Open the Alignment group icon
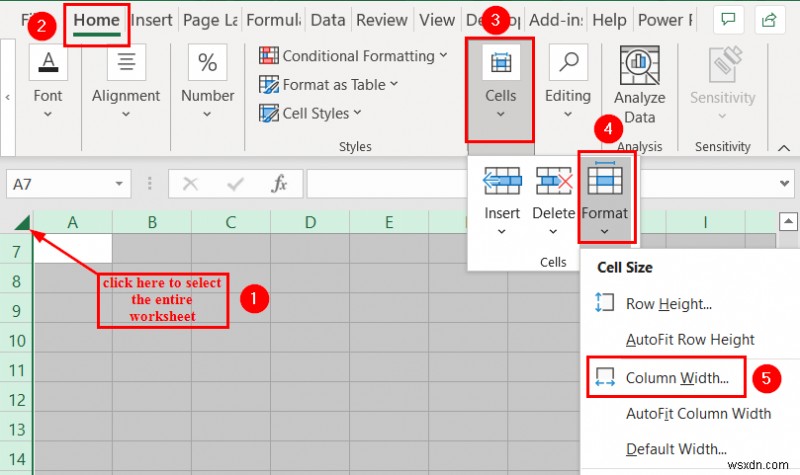 pyautogui.click(x=126, y=62)
